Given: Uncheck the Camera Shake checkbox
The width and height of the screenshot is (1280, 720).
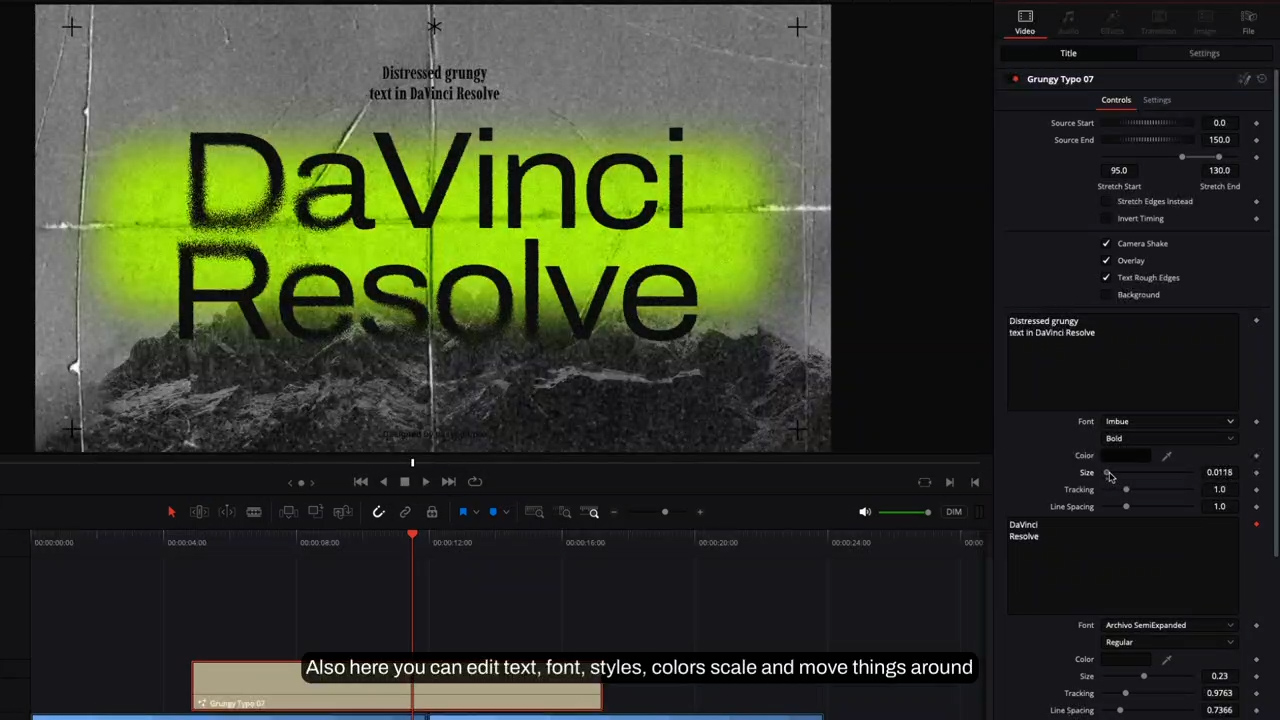Looking at the screenshot, I should [1106, 244].
